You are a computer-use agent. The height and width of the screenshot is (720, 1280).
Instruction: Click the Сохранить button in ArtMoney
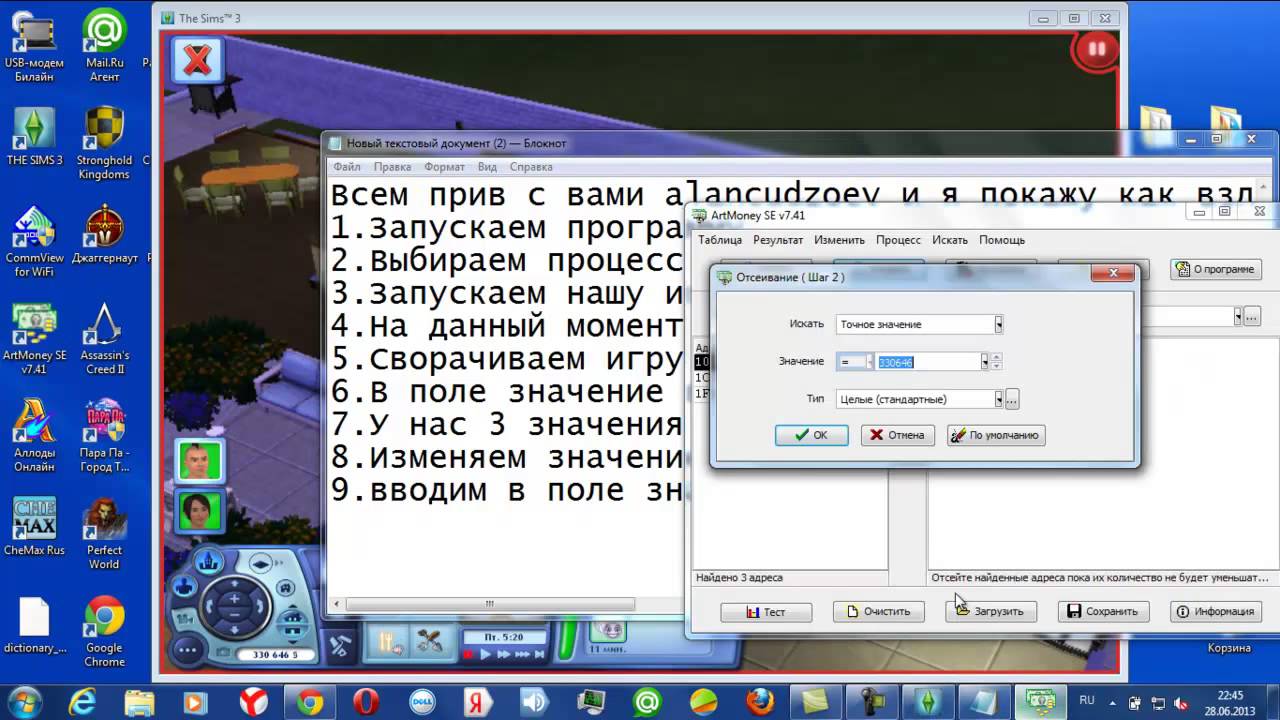pyautogui.click(x=1103, y=611)
